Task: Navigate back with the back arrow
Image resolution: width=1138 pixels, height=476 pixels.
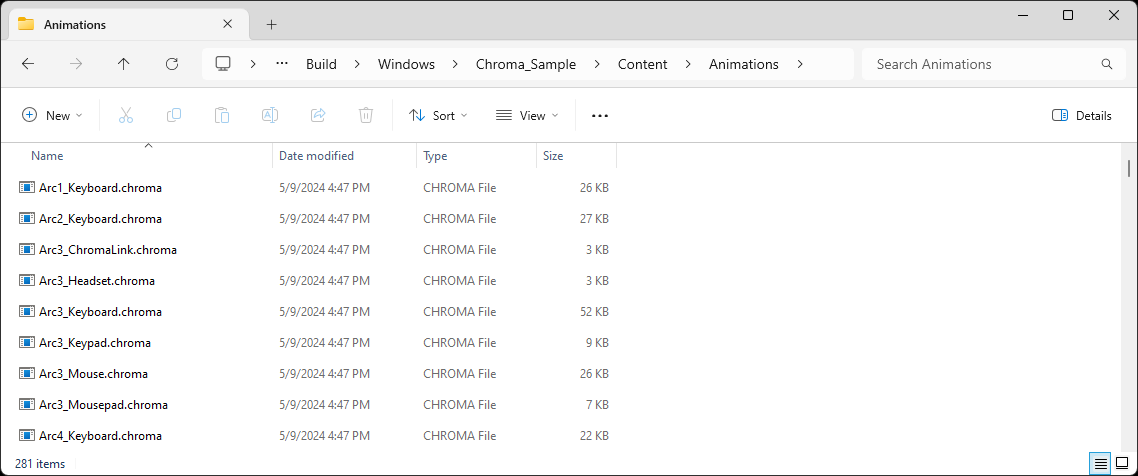Action: click(28, 64)
